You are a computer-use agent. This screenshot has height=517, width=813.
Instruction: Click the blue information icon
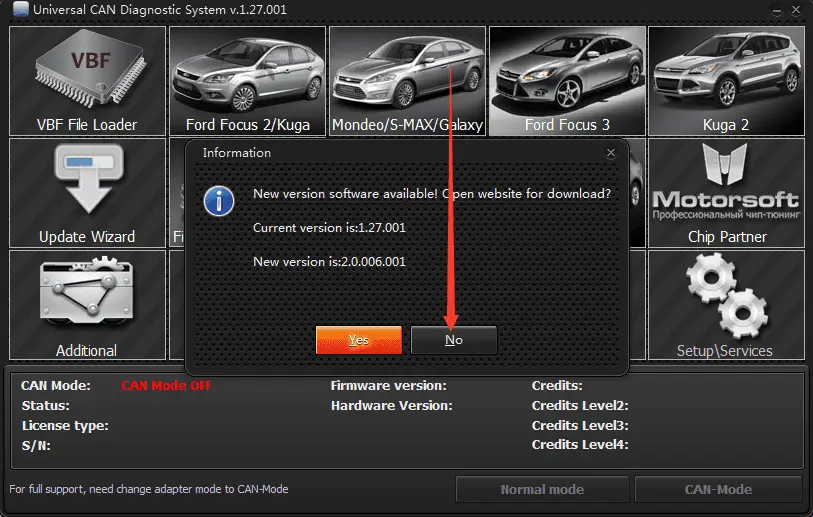219,199
